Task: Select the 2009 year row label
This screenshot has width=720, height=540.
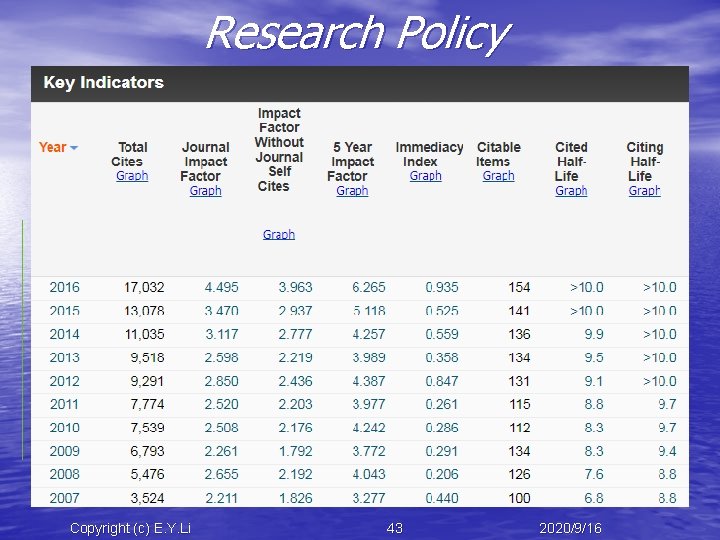Action: coord(64,451)
